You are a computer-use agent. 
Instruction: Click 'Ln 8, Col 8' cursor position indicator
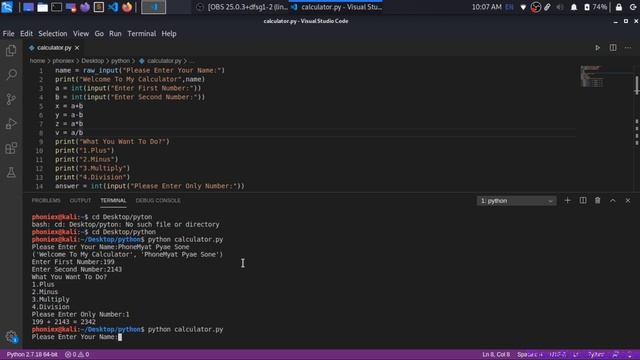point(496,354)
